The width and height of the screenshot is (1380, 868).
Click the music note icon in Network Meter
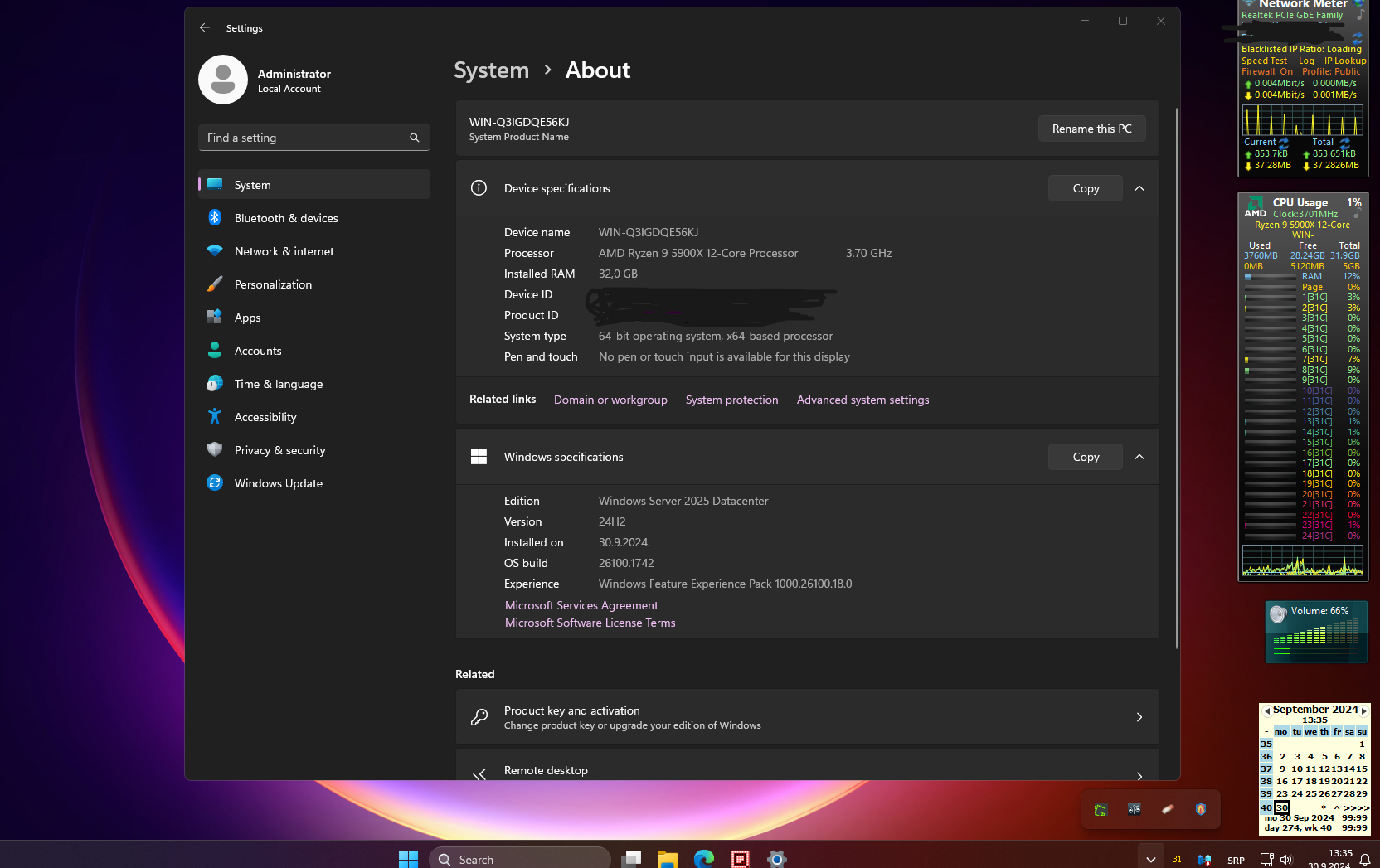coord(1359,14)
